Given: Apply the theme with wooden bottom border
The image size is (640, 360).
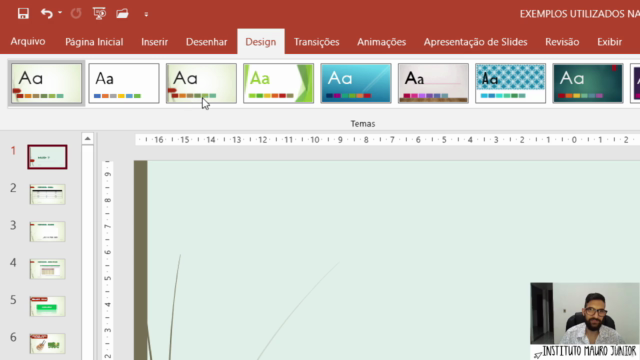Looking at the screenshot, I should tap(433, 83).
